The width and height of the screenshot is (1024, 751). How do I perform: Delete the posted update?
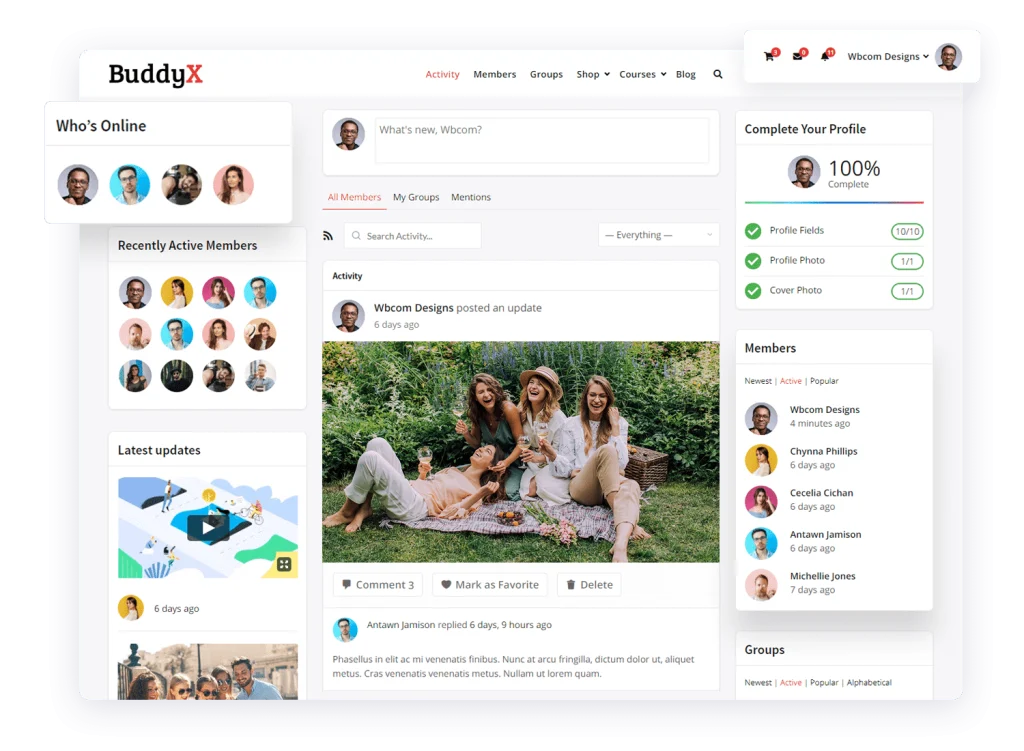pos(589,584)
